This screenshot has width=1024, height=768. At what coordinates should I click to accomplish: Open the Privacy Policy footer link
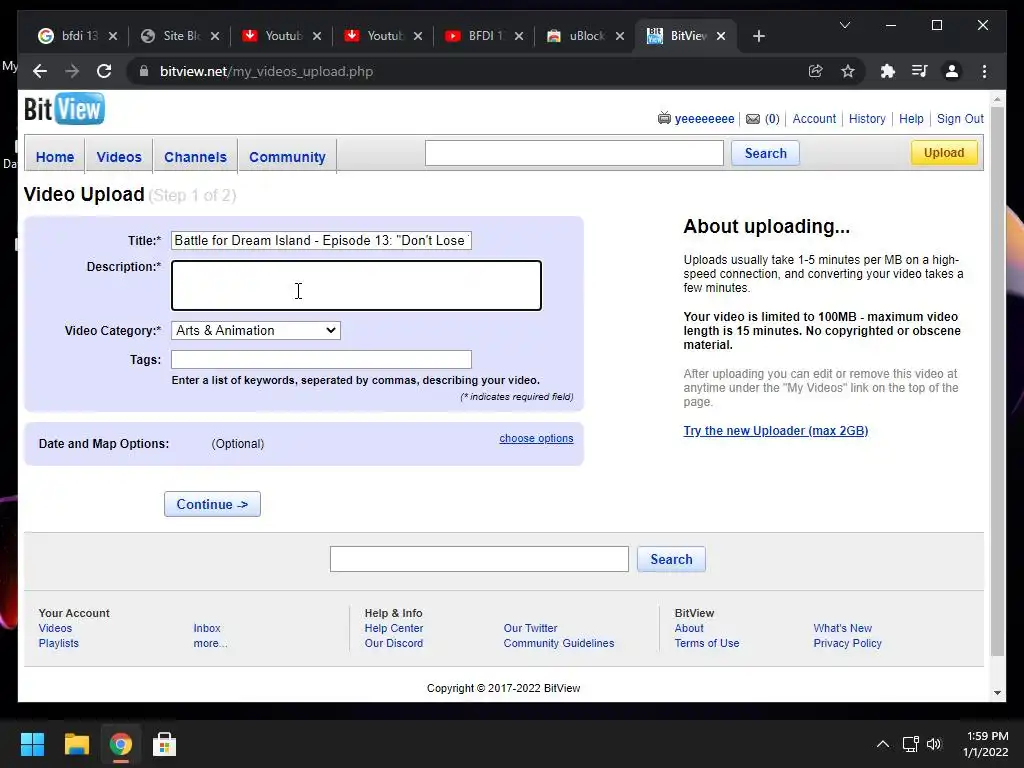tap(848, 643)
